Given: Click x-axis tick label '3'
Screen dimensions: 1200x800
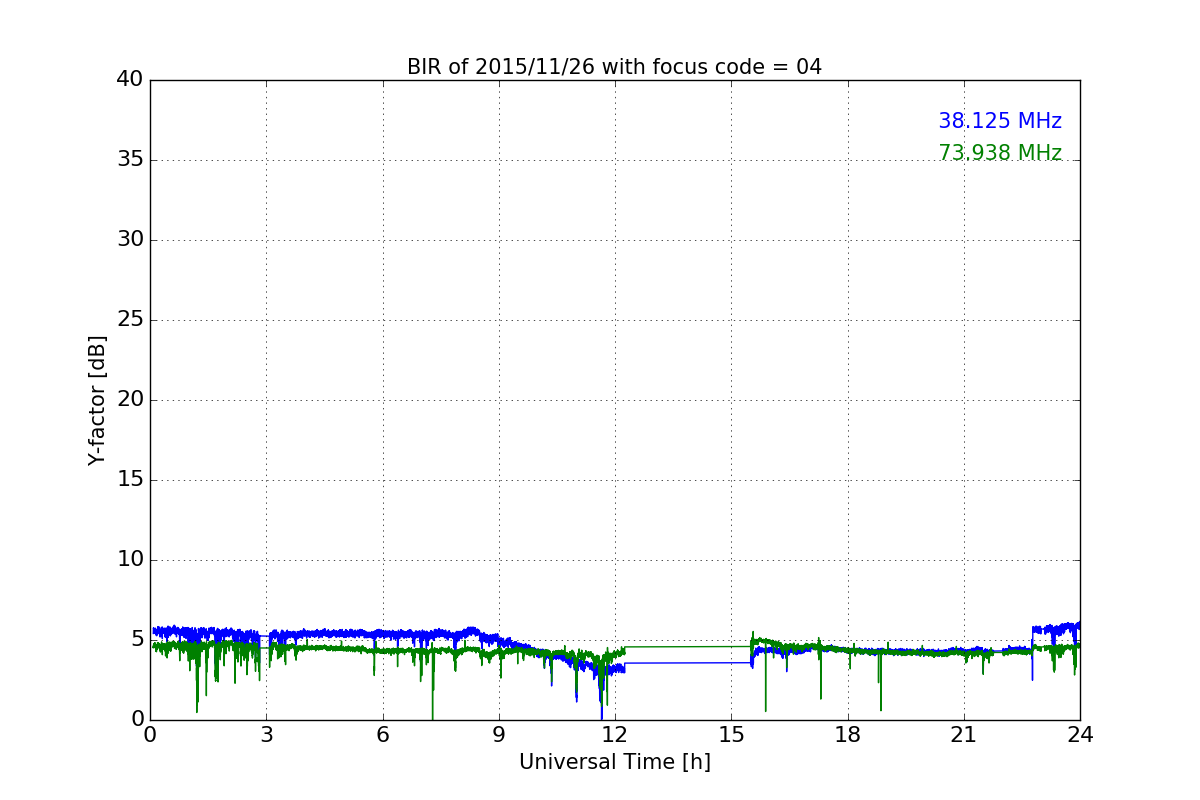Looking at the screenshot, I should [266, 735].
